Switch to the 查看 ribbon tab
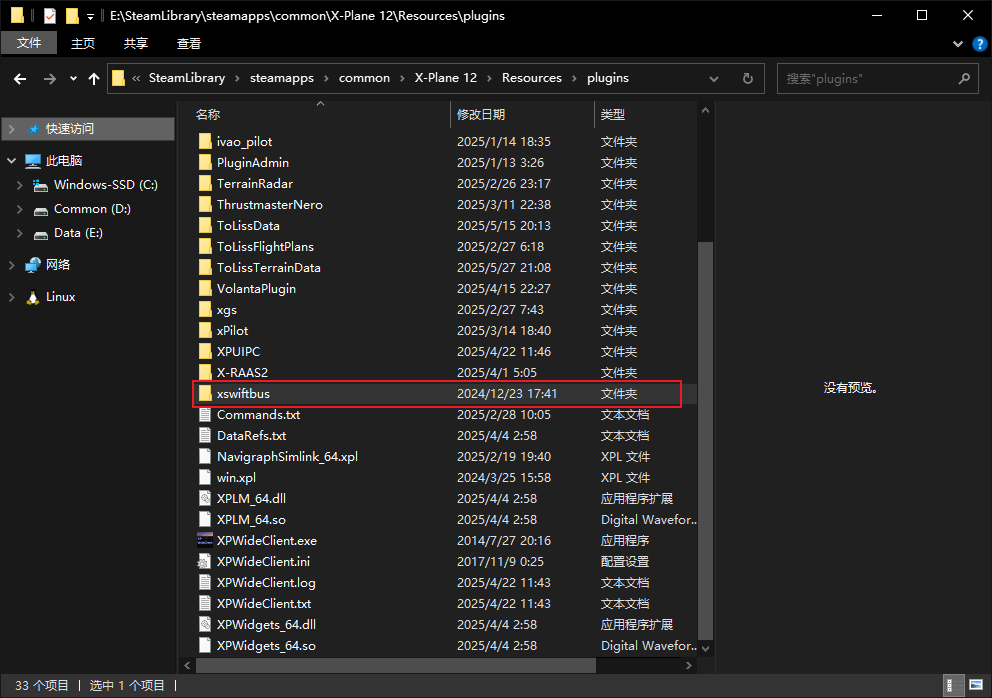 (x=189, y=44)
